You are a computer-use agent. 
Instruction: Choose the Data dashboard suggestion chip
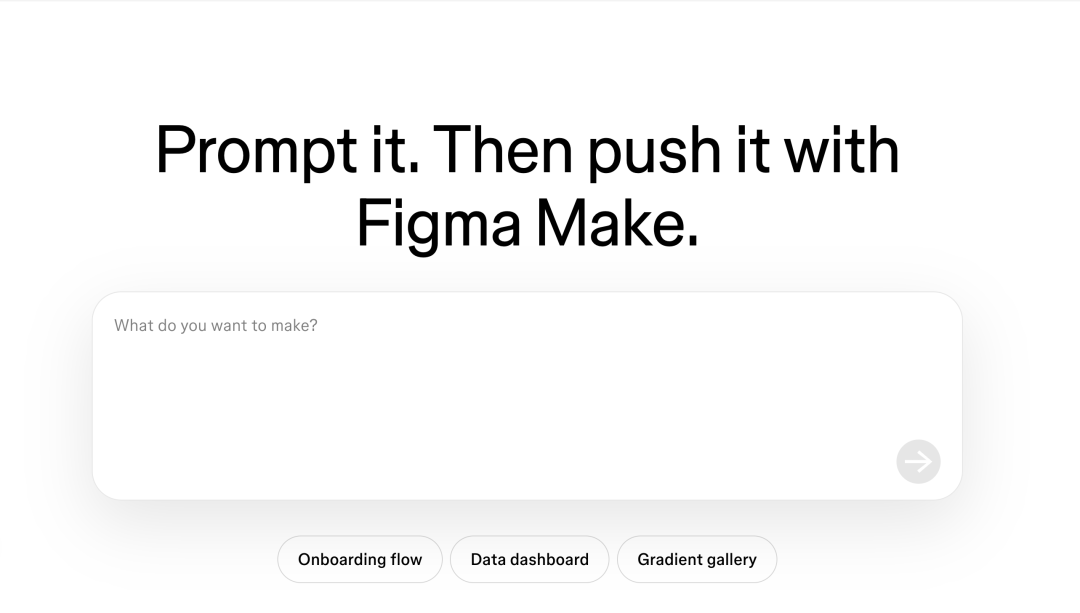530,559
